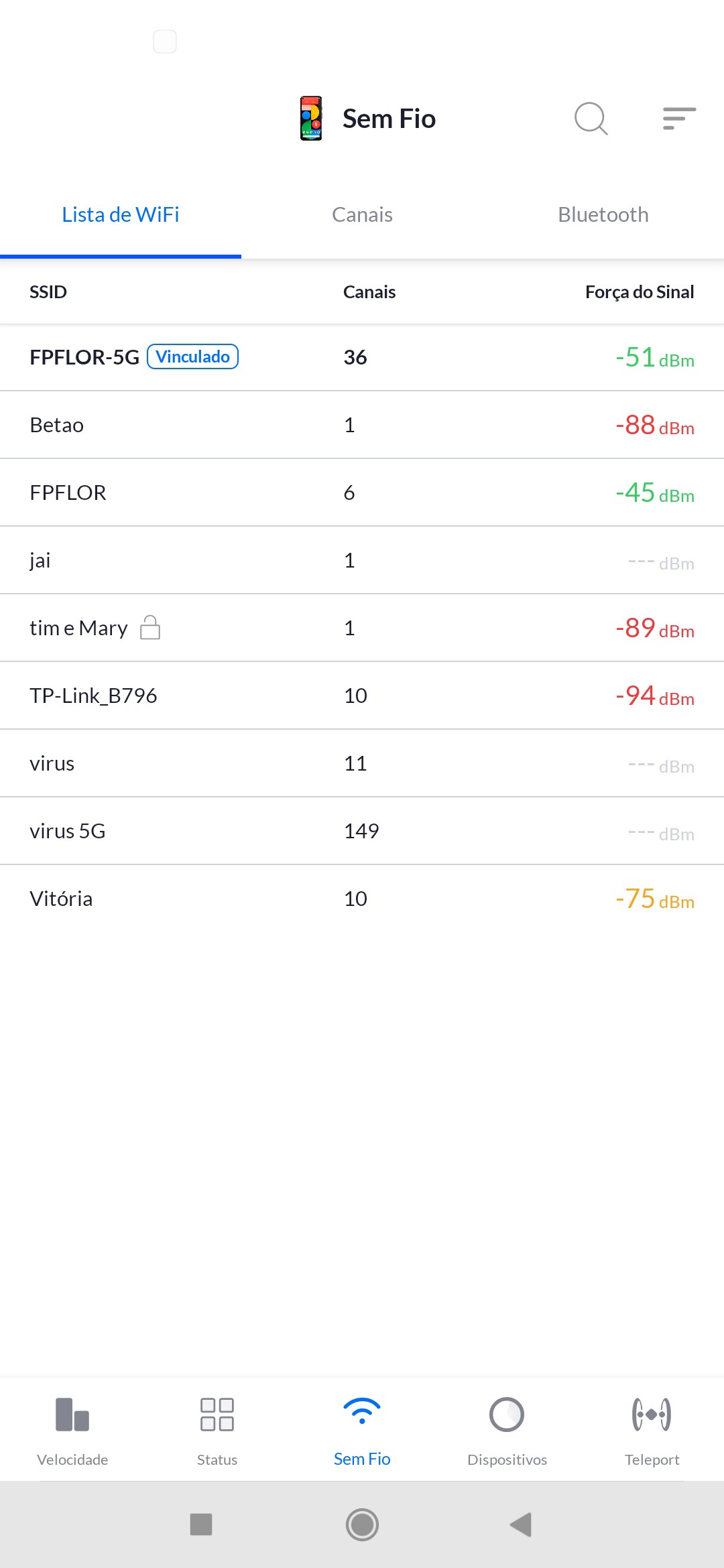Tap the Android recent apps square
The height and width of the screenshot is (1568, 724).
(x=201, y=1524)
